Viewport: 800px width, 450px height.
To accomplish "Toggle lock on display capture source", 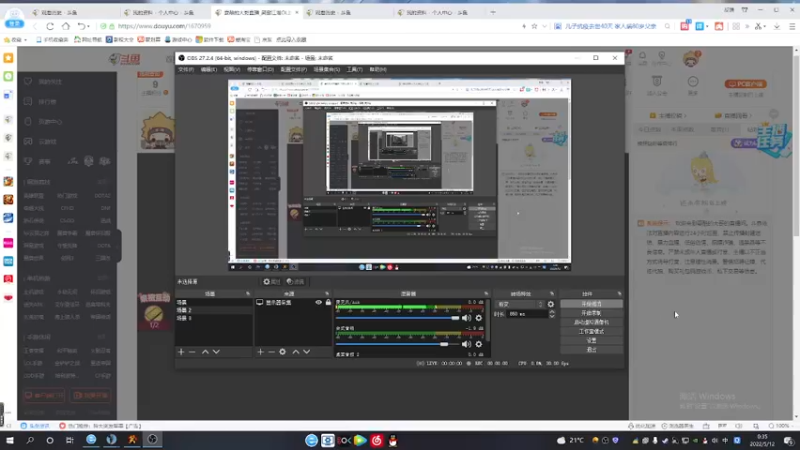I will (328, 303).
